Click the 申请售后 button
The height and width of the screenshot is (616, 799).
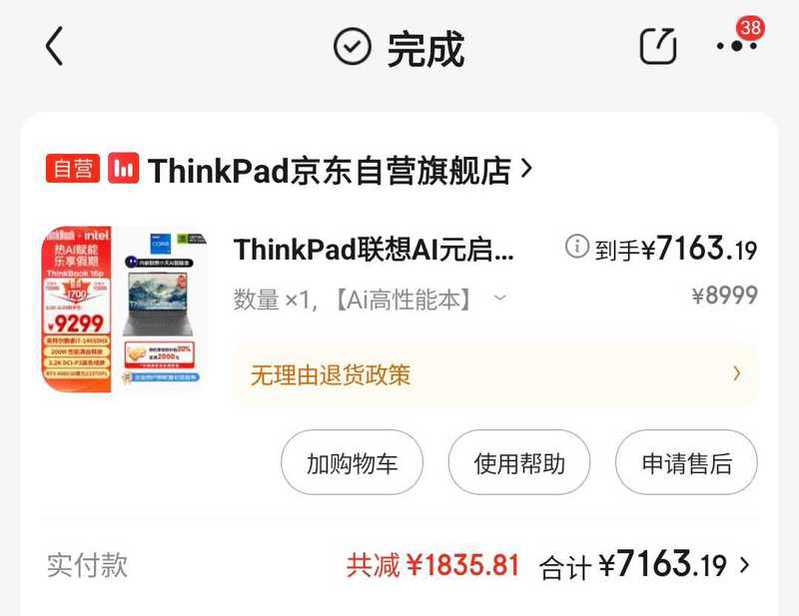686,462
